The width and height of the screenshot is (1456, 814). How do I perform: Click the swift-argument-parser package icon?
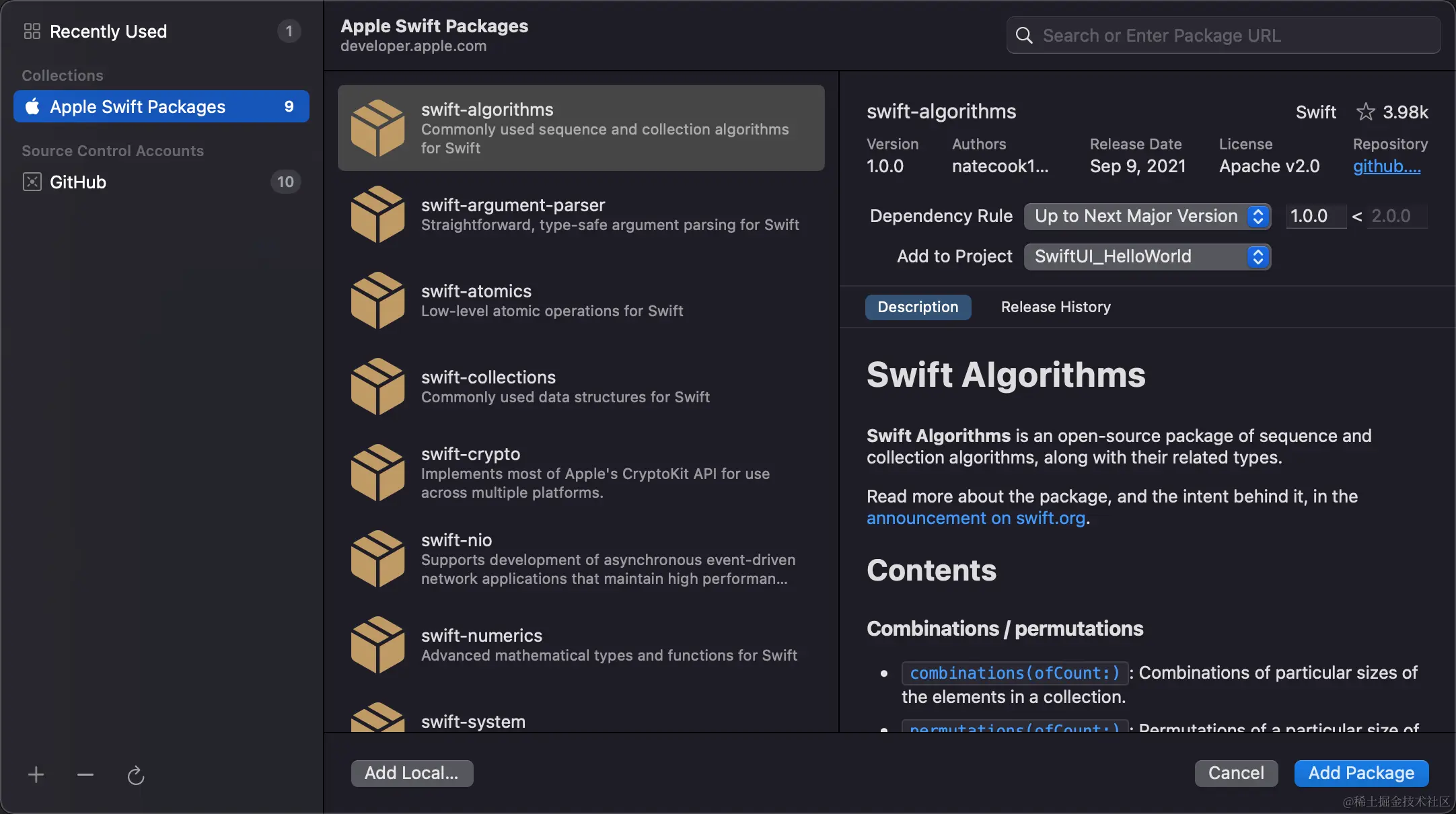pos(377,214)
